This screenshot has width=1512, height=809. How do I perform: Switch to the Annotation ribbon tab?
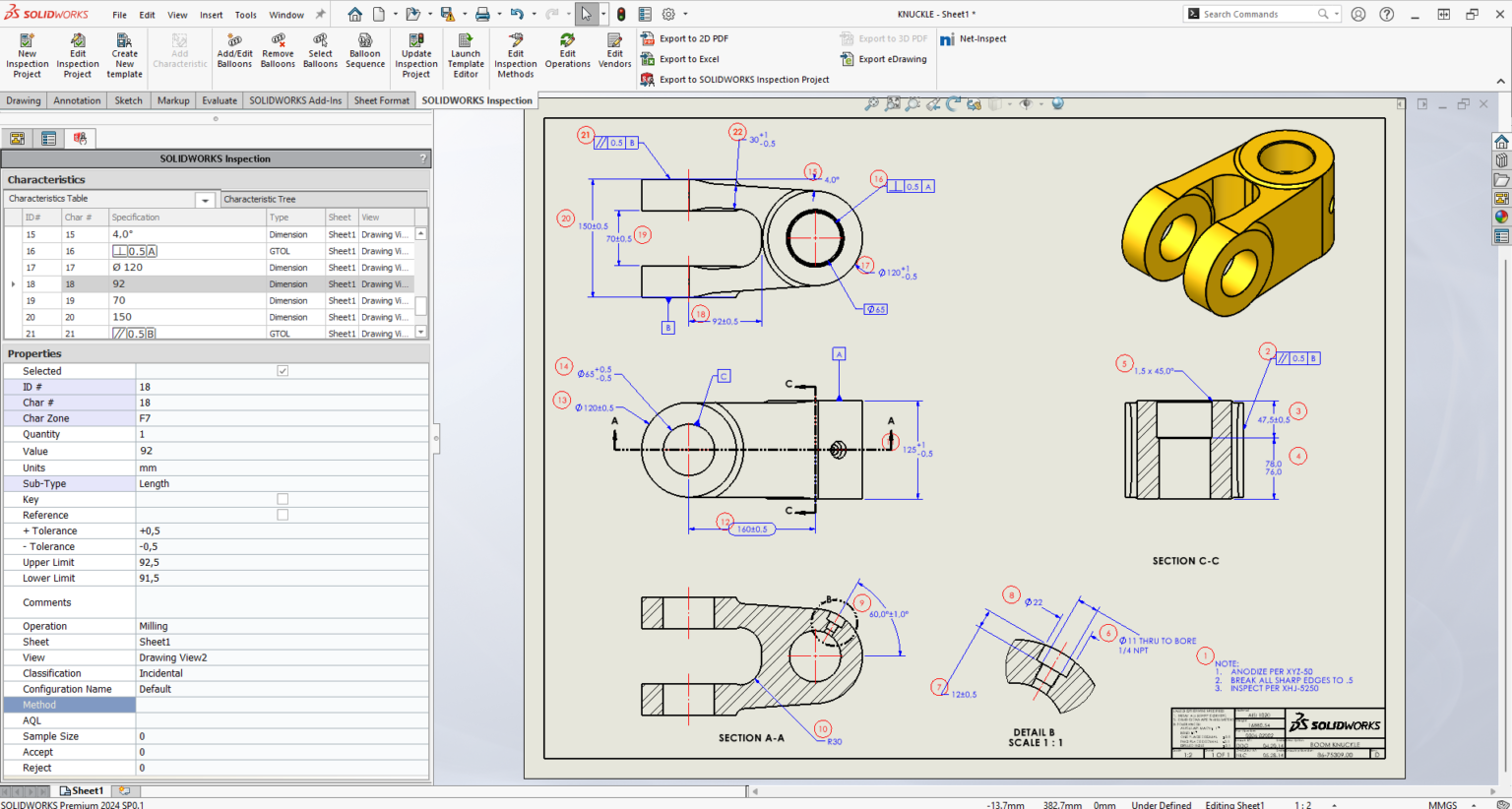click(x=76, y=99)
